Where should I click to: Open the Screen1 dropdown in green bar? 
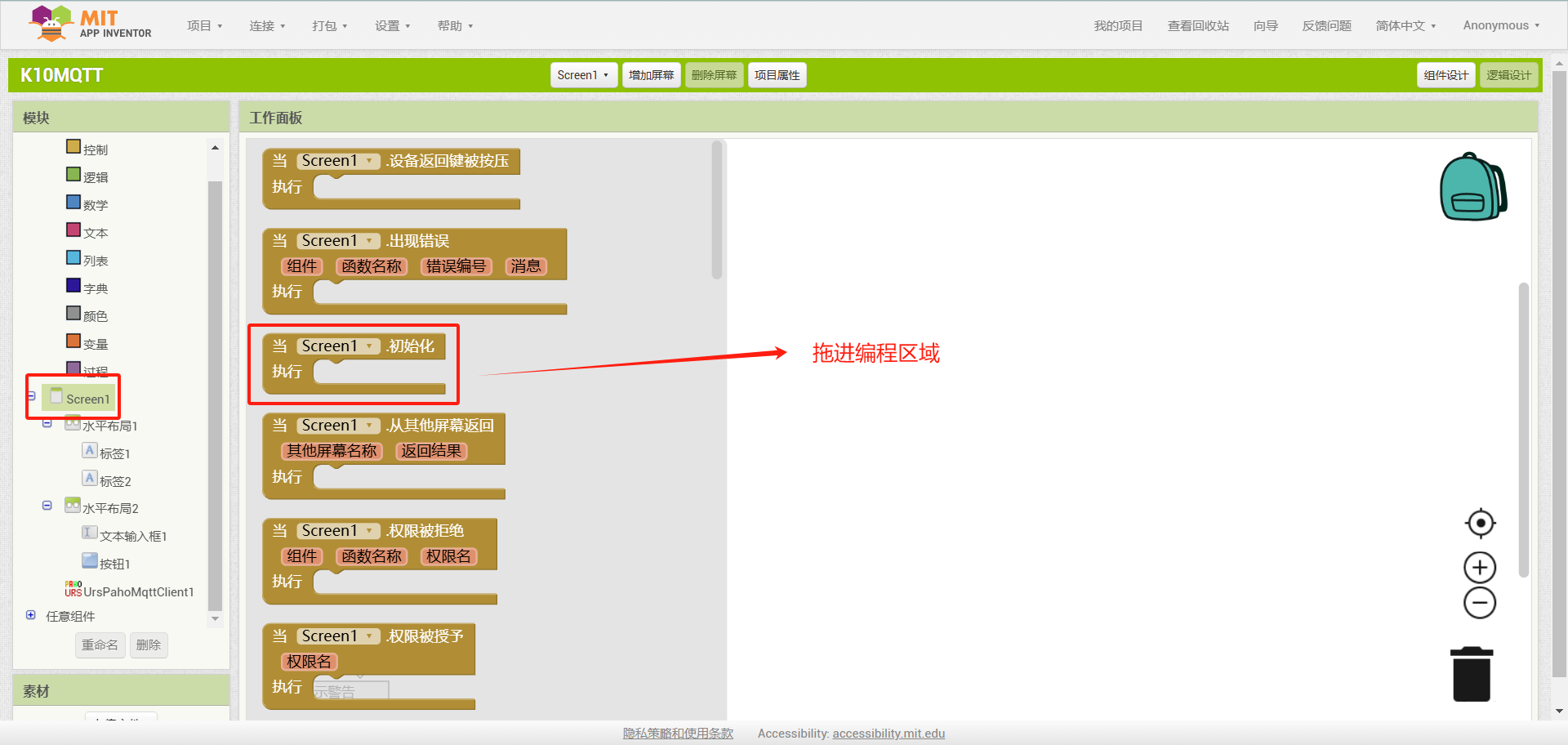[x=583, y=75]
